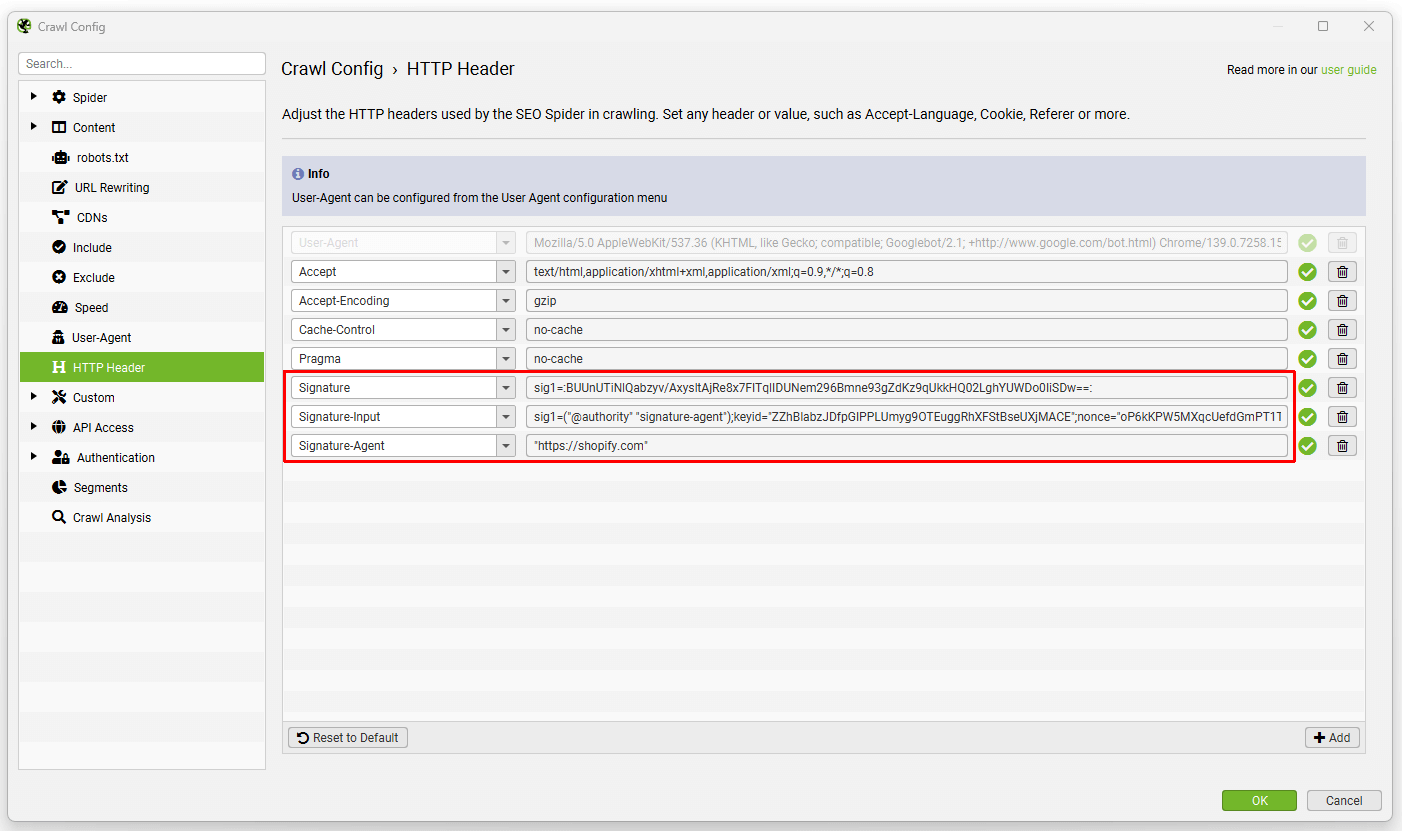Image resolution: width=1402 pixels, height=831 pixels.
Task: Click Reset to Default
Action: click(x=347, y=737)
